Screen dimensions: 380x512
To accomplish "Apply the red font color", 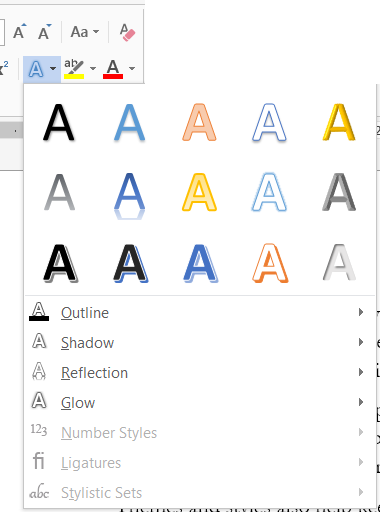I will point(113,69).
